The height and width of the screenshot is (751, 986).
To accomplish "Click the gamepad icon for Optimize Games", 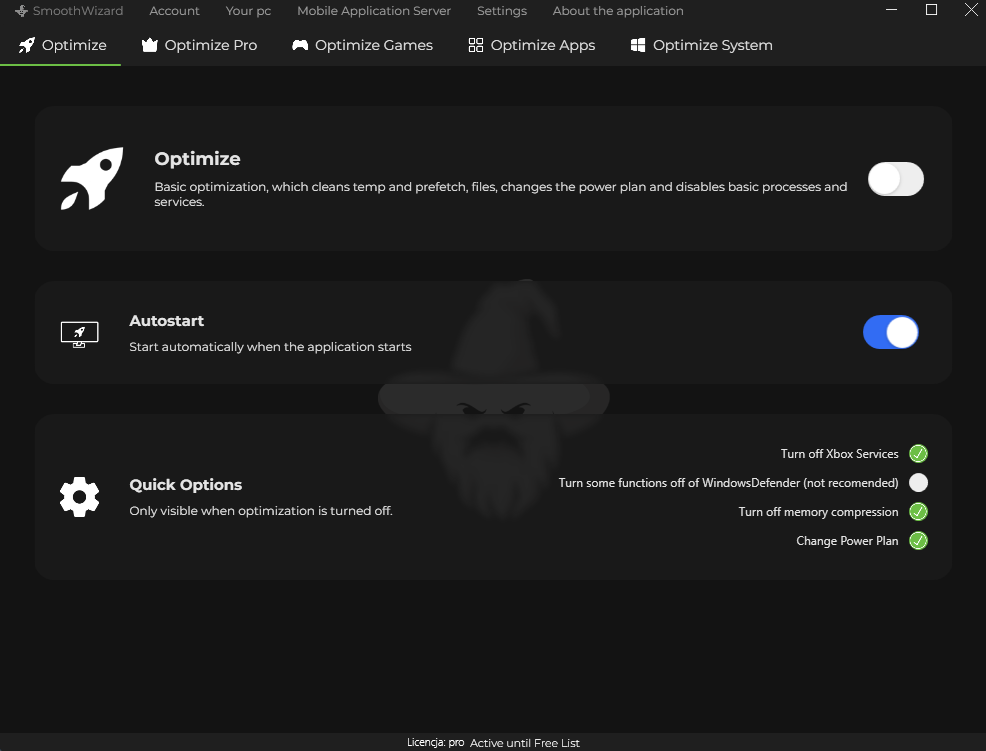I will coord(300,45).
